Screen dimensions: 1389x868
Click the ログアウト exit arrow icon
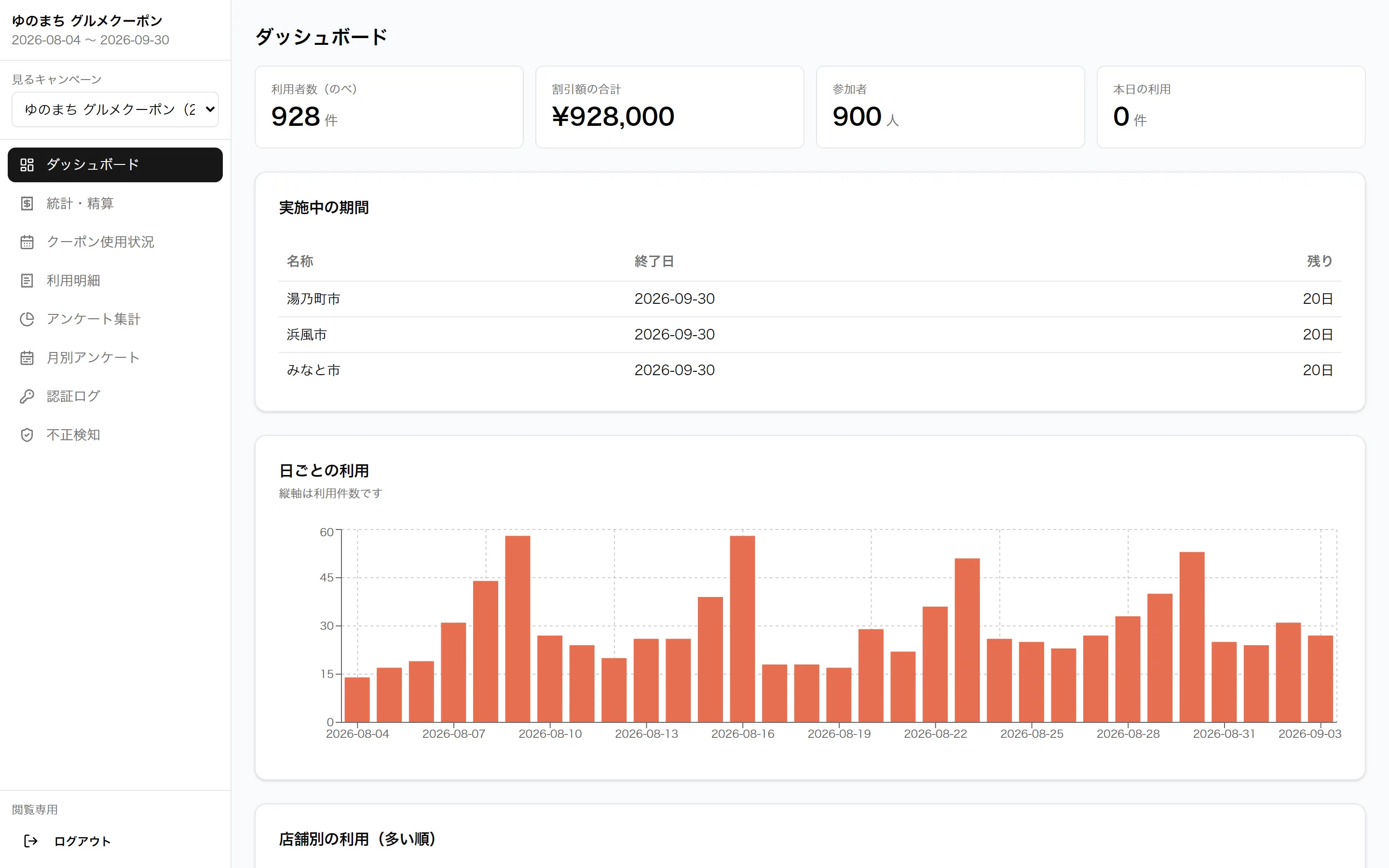[x=31, y=841]
